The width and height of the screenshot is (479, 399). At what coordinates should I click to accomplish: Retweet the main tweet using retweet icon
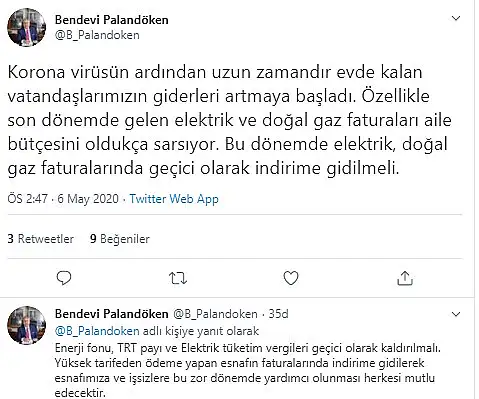(178, 278)
